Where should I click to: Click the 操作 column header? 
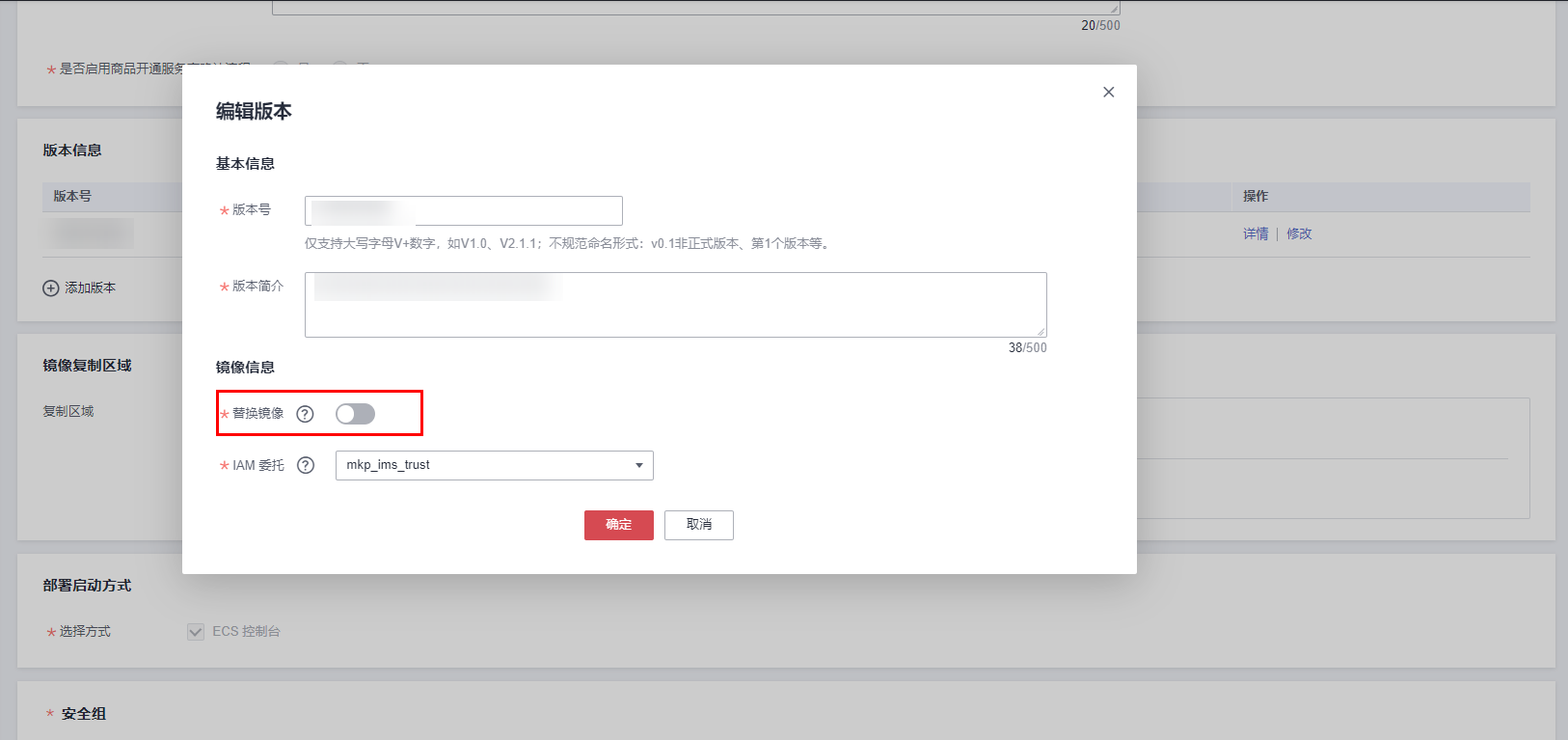point(1255,196)
